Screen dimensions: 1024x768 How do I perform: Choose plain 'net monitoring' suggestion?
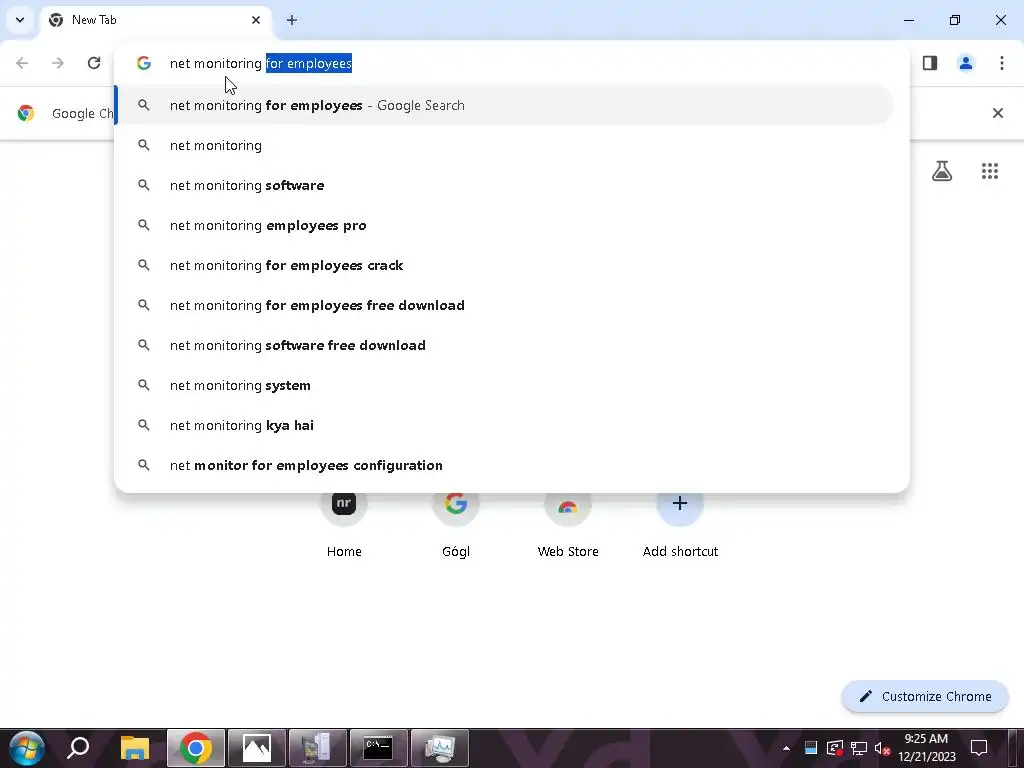tap(504, 145)
